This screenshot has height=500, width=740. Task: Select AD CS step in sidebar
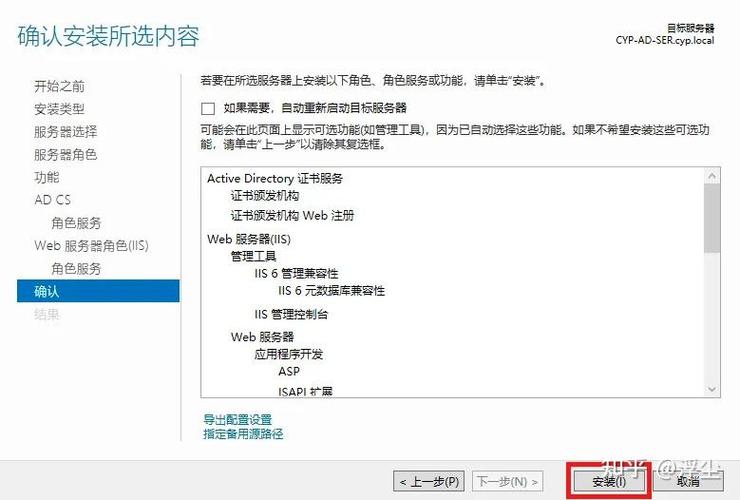pos(52,200)
